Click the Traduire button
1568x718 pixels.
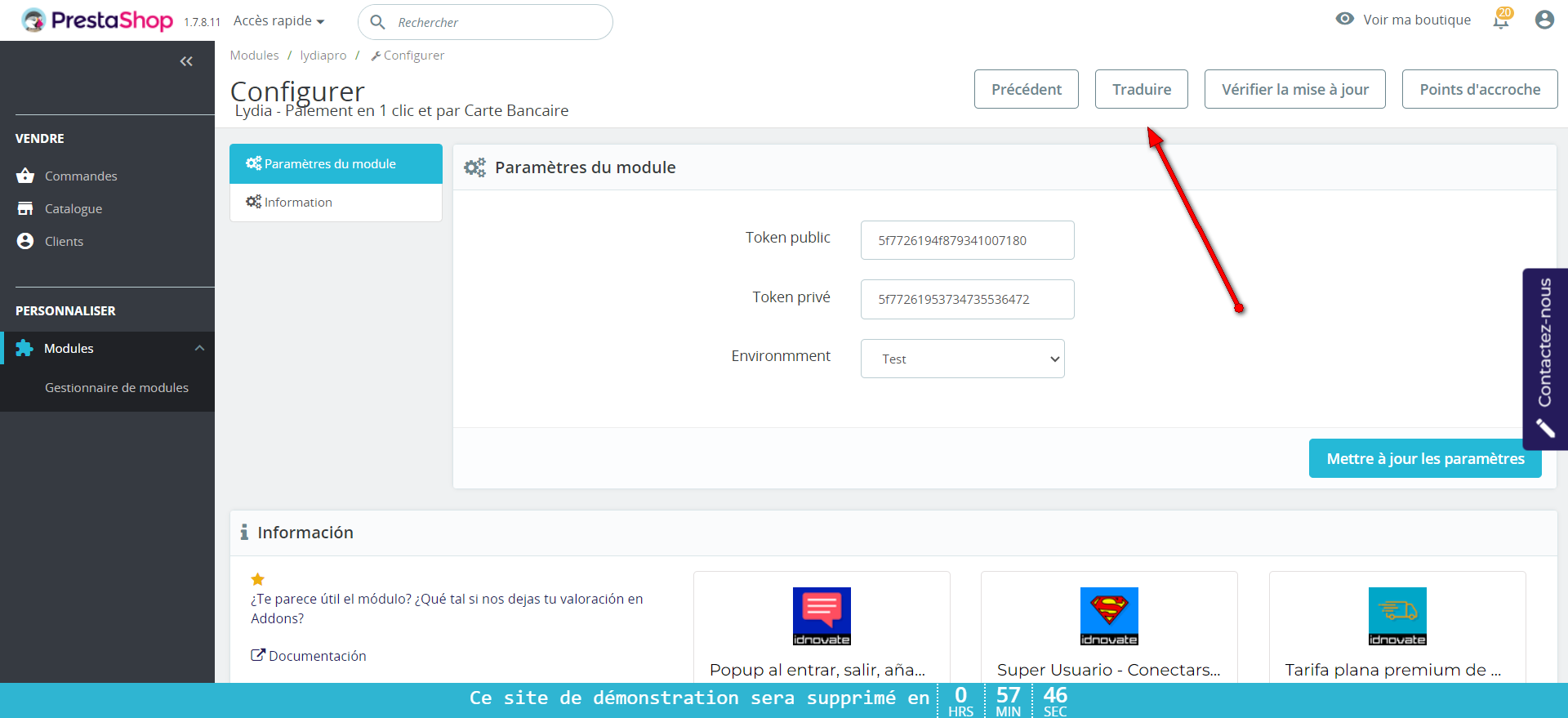coord(1142,89)
